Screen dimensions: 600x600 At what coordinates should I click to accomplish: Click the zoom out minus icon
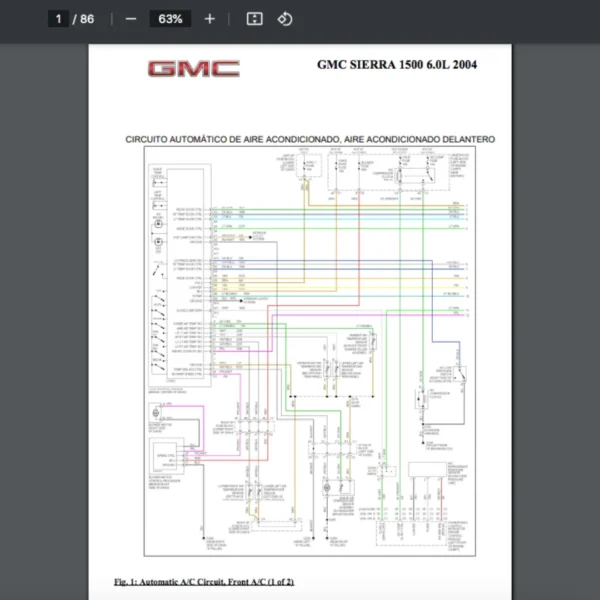(x=131, y=19)
